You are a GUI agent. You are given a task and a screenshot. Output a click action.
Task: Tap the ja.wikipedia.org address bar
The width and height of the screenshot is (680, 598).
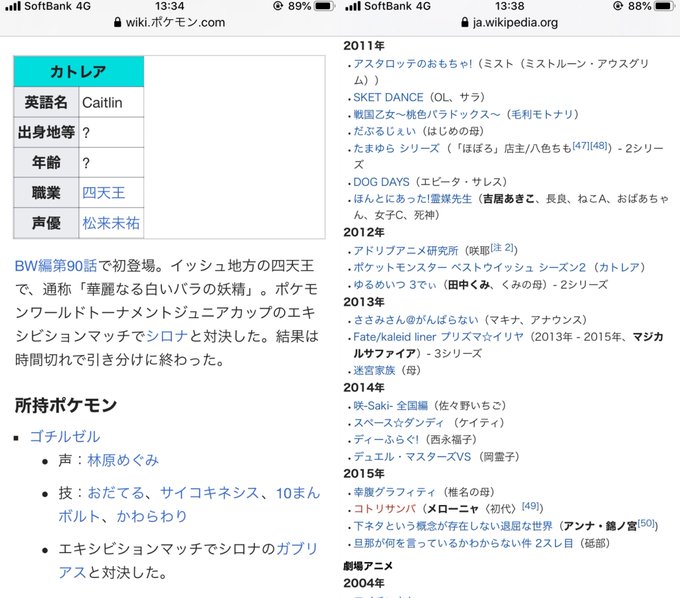(510, 22)
